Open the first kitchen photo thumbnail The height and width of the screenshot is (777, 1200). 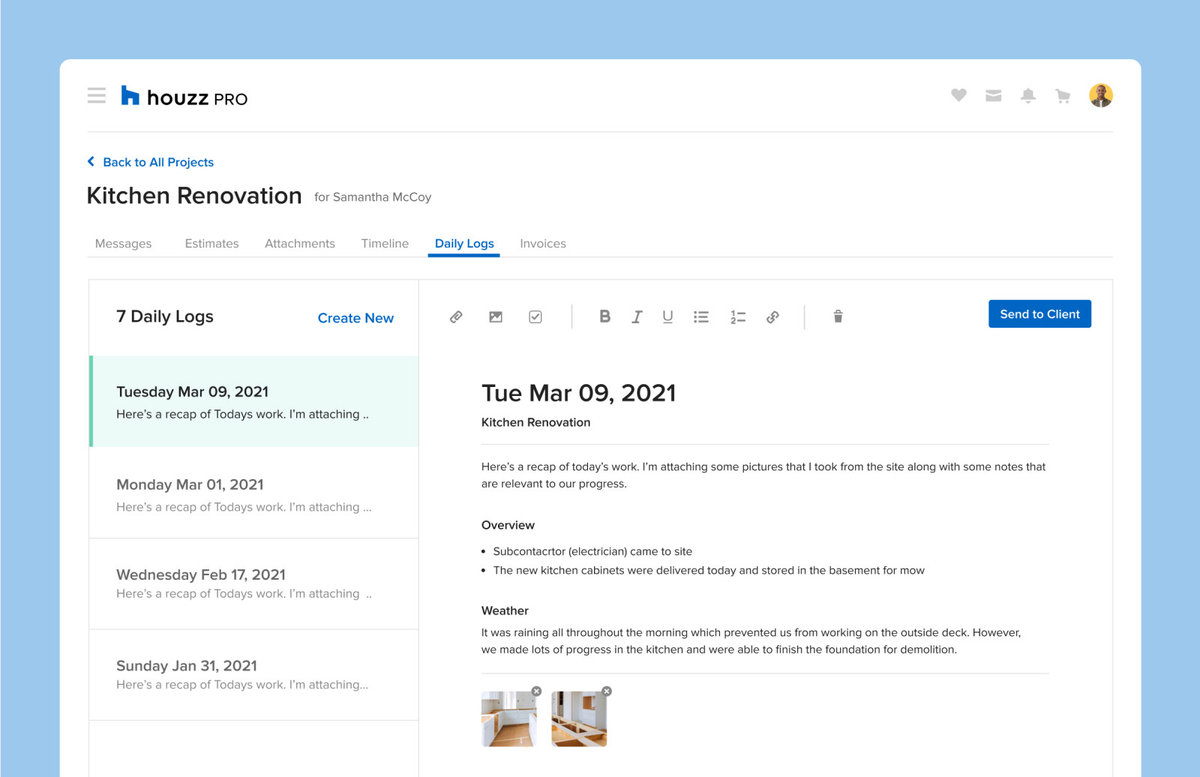point(509,716)
